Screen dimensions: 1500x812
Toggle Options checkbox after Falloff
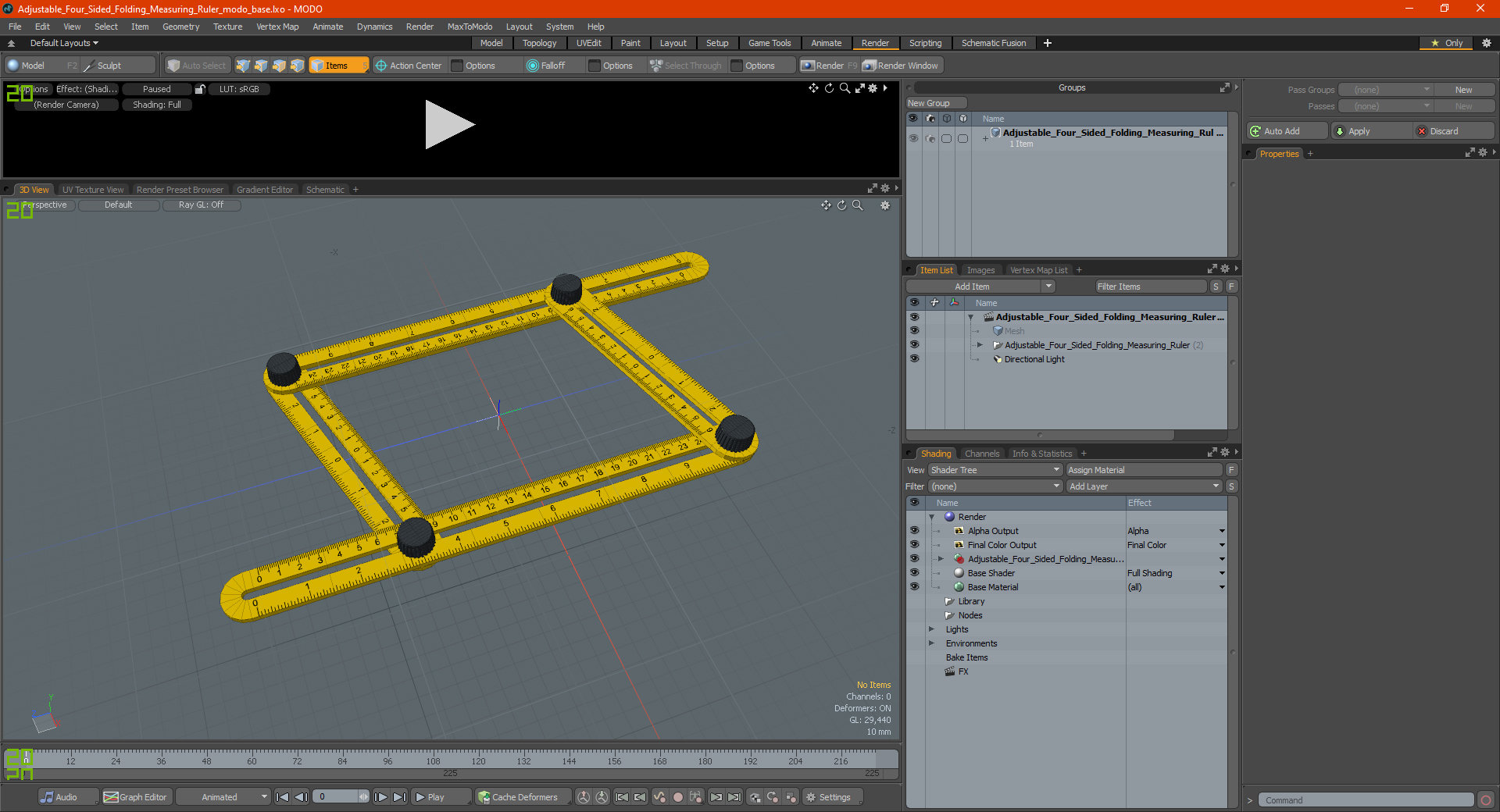[x=595, y=66]
